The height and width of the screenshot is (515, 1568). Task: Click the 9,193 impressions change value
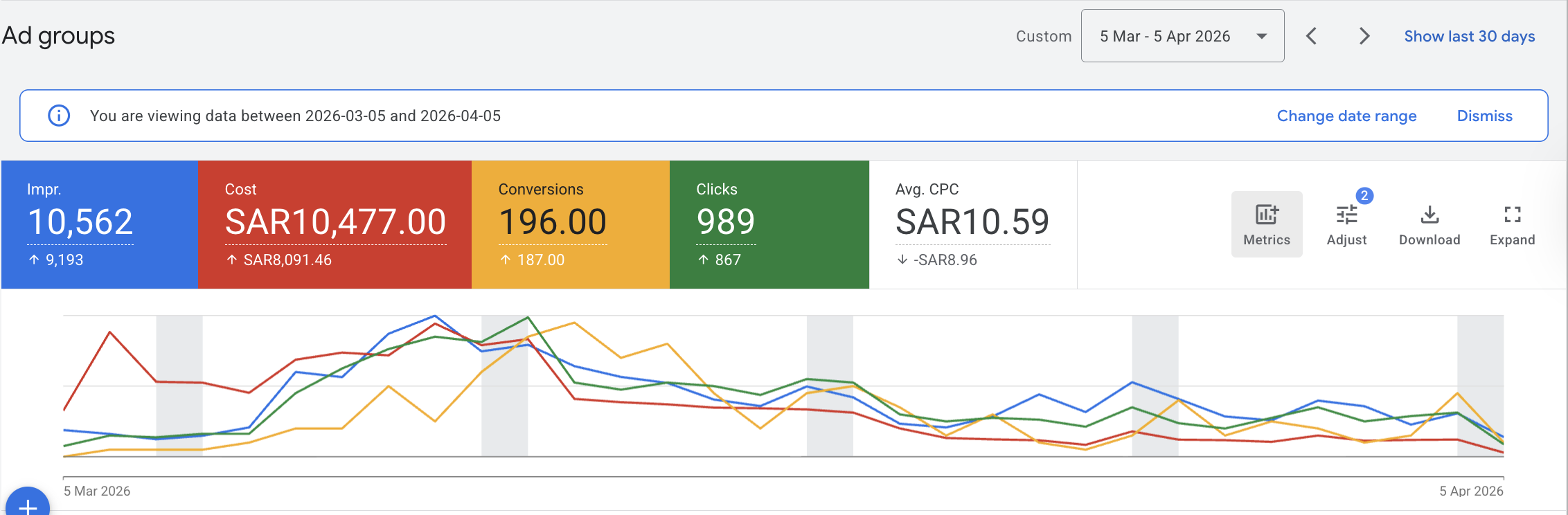pos(64,260)
